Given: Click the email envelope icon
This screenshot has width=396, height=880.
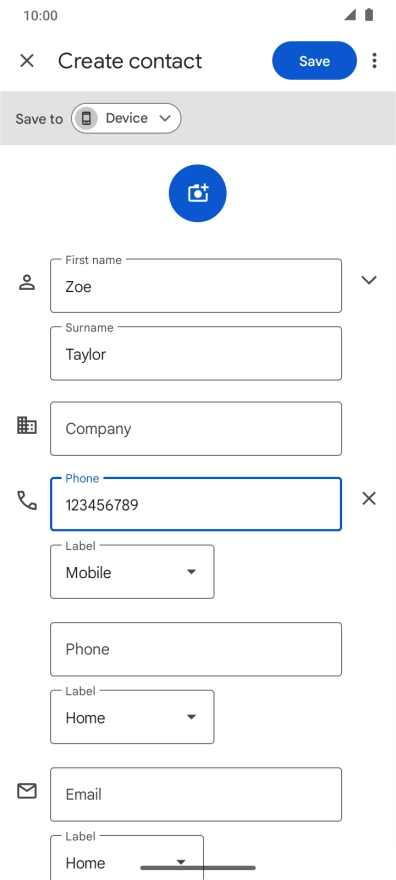Looking at the screenshot, I should (x=27, y=791).
